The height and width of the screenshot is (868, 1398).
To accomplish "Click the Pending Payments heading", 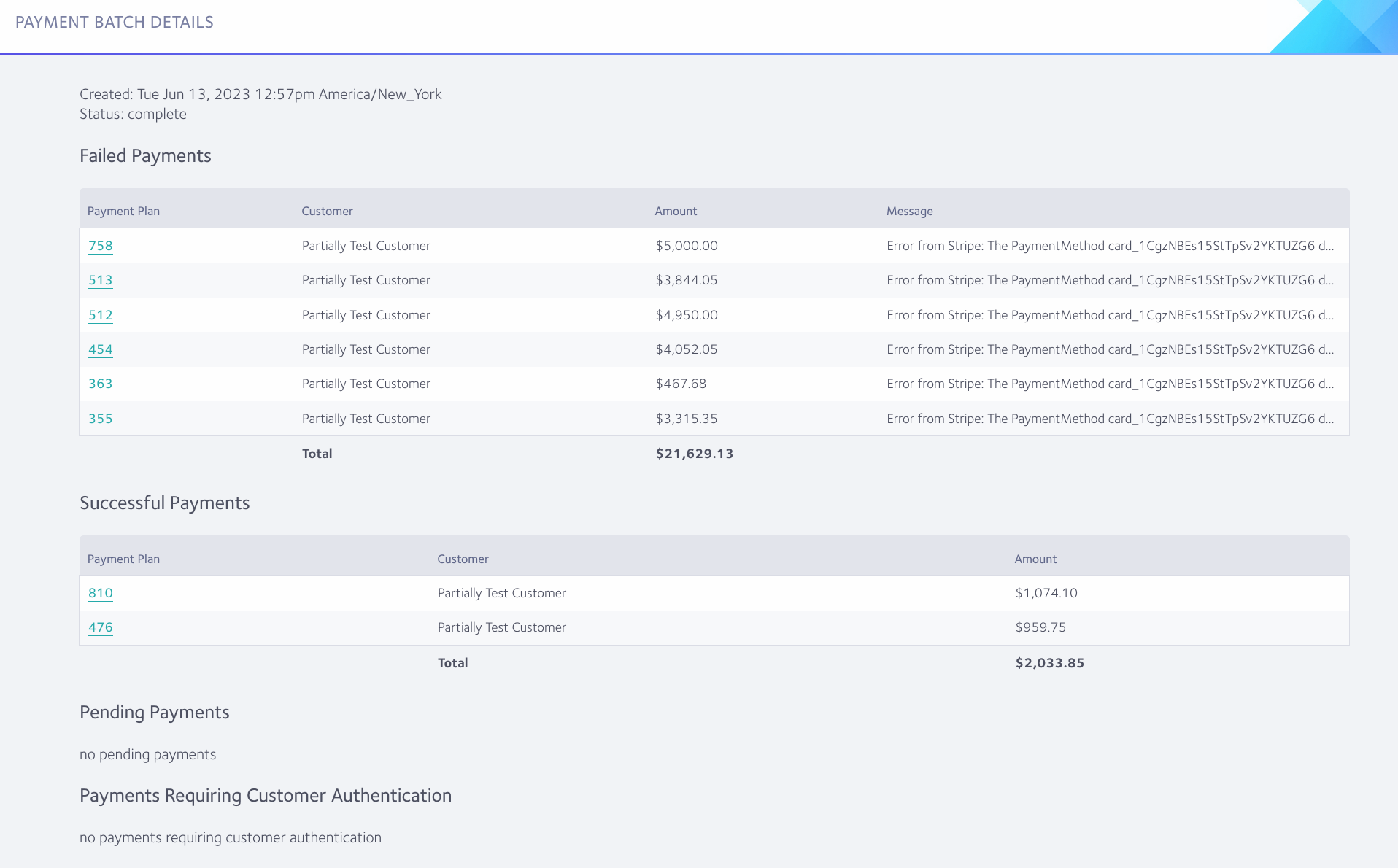I will [x=155, y=713].
